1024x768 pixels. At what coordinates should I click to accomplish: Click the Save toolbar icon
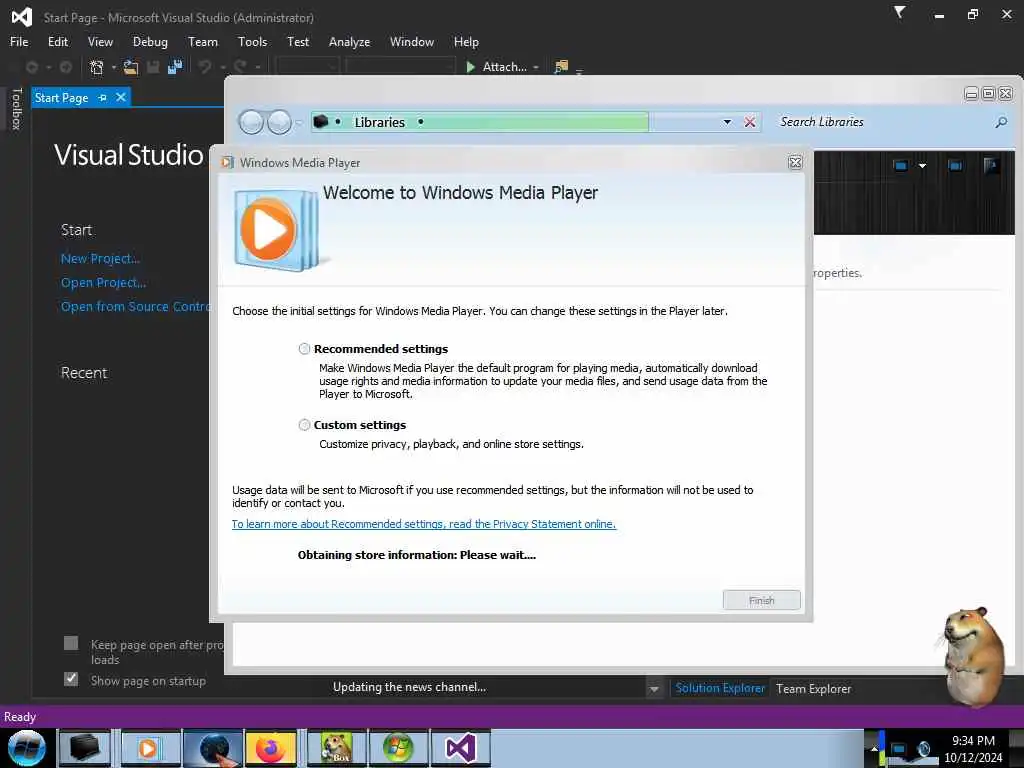153,67
